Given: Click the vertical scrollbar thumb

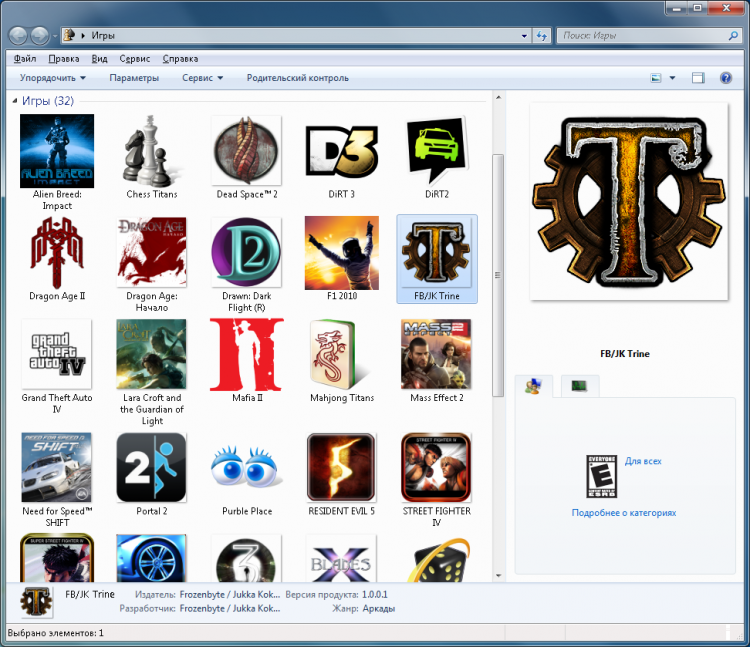Looking at the screenshot, I should point(498,275).
